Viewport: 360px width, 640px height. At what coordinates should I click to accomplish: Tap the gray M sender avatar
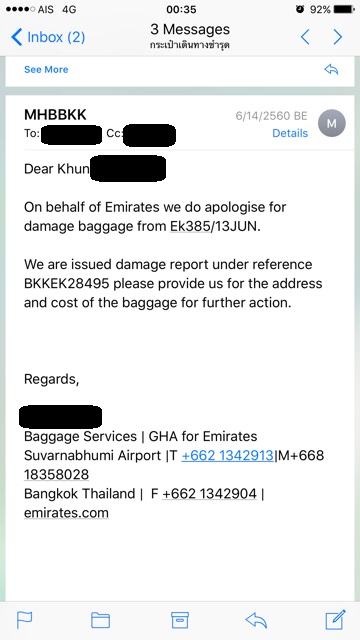coord(331,123)
